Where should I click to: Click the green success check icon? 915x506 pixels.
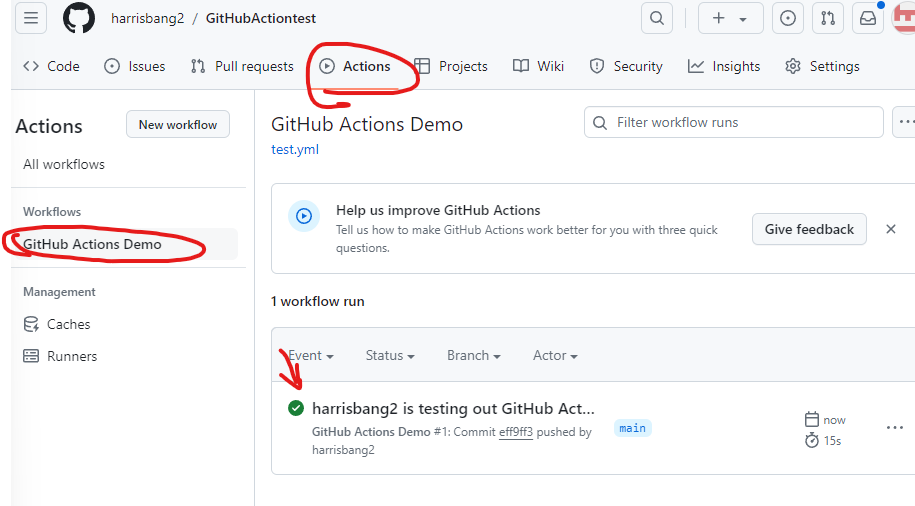[296, 409]
